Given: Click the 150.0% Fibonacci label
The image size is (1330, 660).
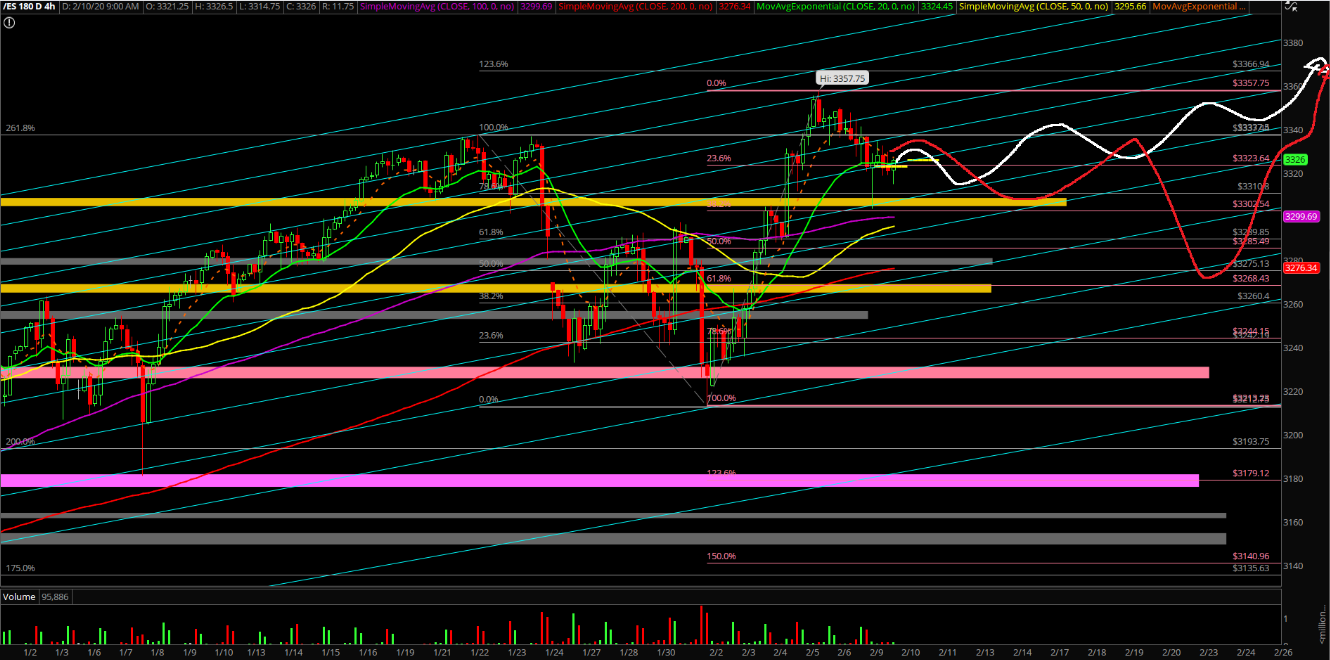Looking at the screenshot, I should point(721,556).
